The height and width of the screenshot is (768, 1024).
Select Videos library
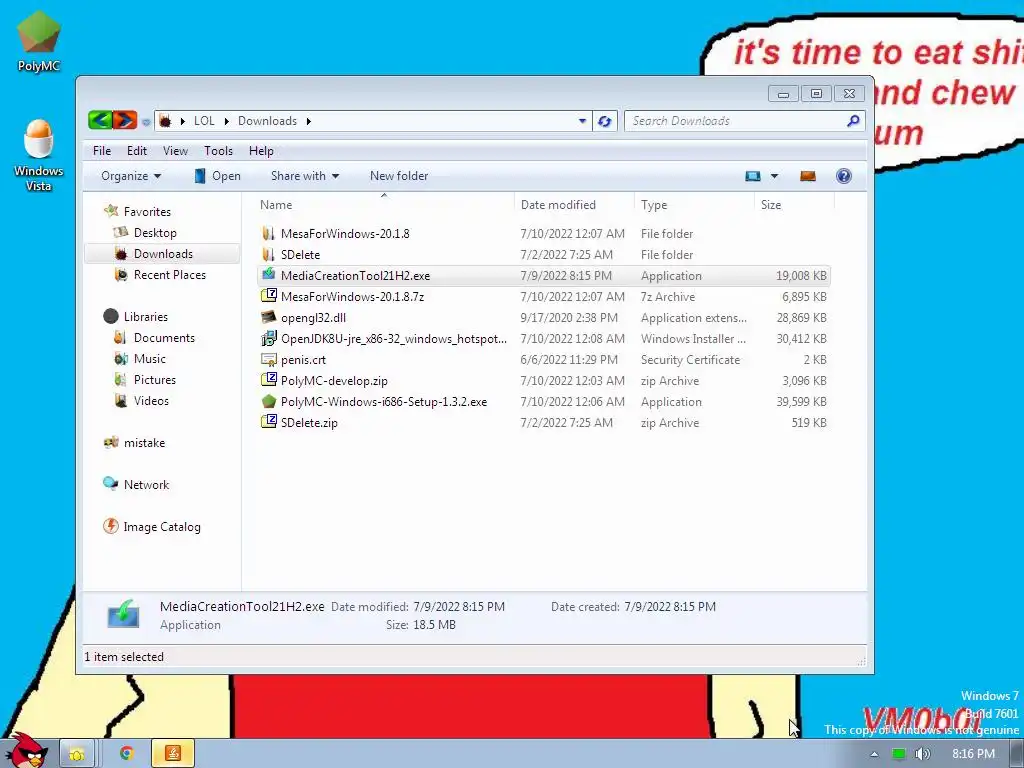(x=142, y=400)
